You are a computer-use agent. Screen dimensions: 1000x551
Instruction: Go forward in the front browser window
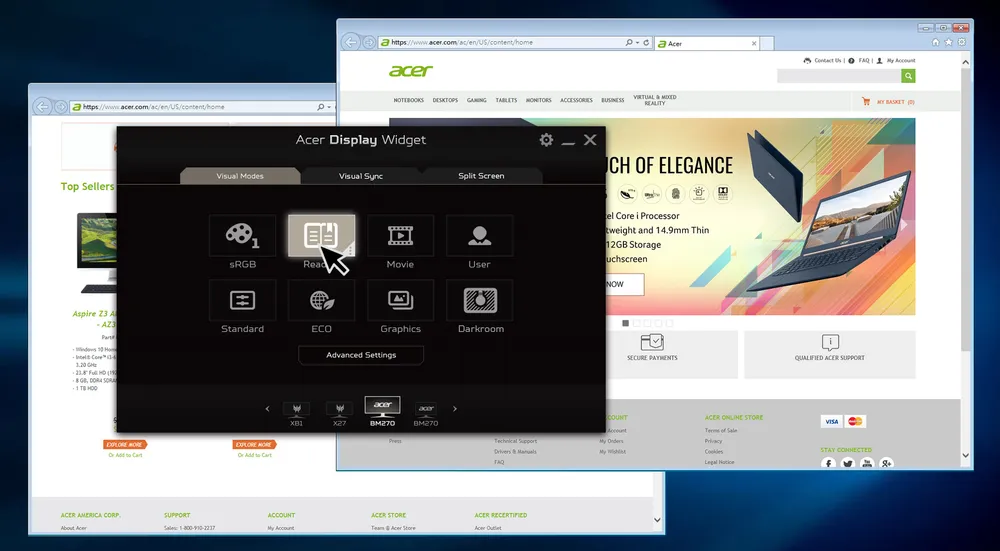(369, 42)
